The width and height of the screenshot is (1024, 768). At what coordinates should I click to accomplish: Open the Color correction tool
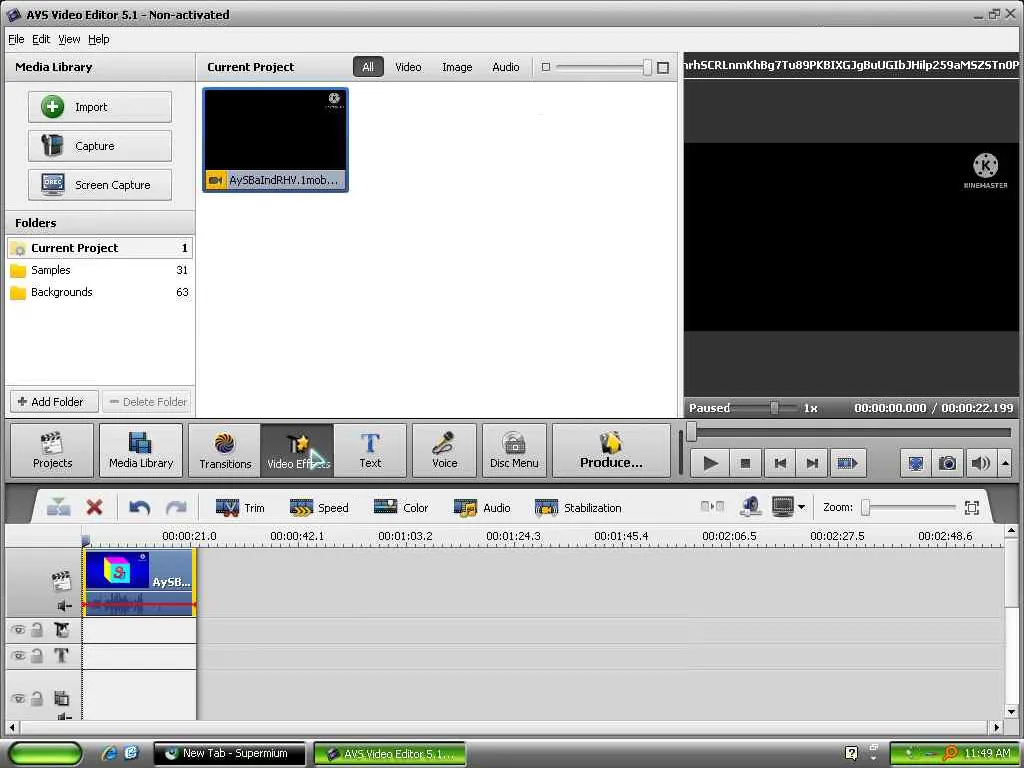point(400,507)
